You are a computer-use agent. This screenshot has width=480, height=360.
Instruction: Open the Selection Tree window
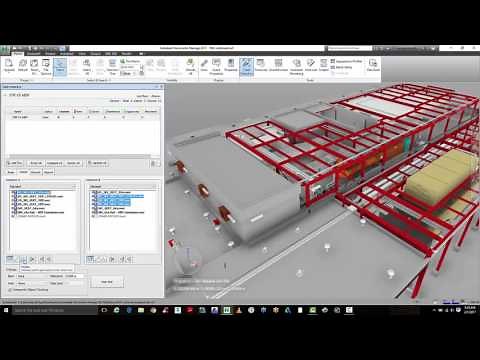pyautogui.click(x=113, y=66)
